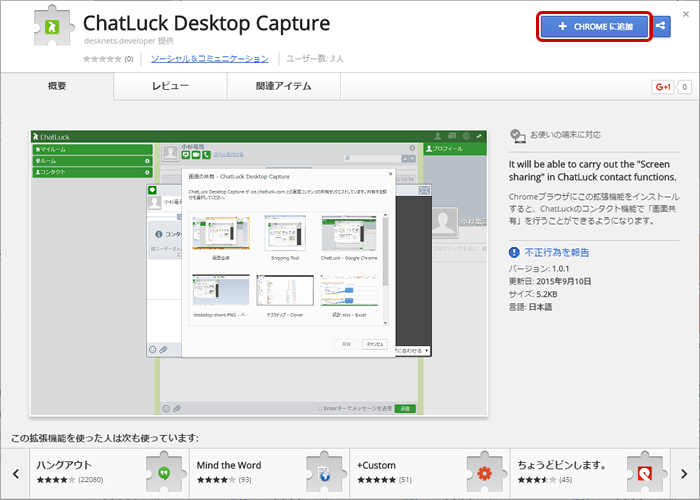Go to previous related extensions

(x=16, y=474)
